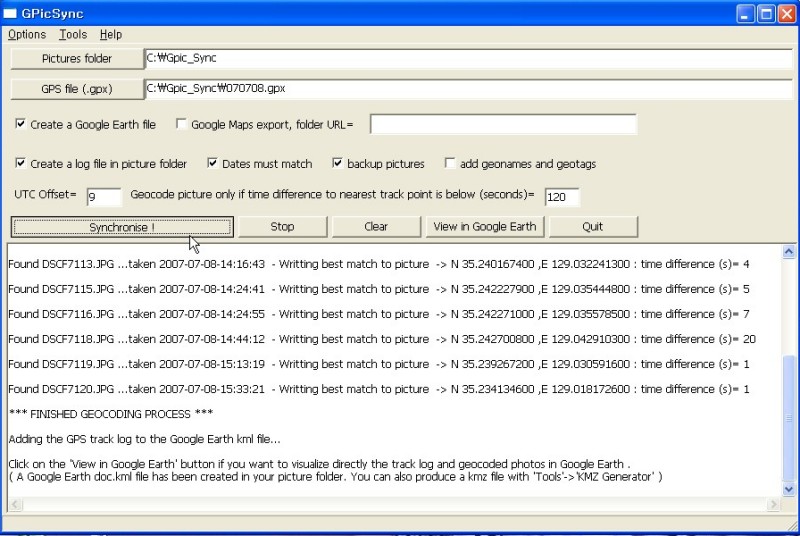Focus the pictures folder path field
The height and width of the screenshot is (536, 800).
(x=468, y=58)
